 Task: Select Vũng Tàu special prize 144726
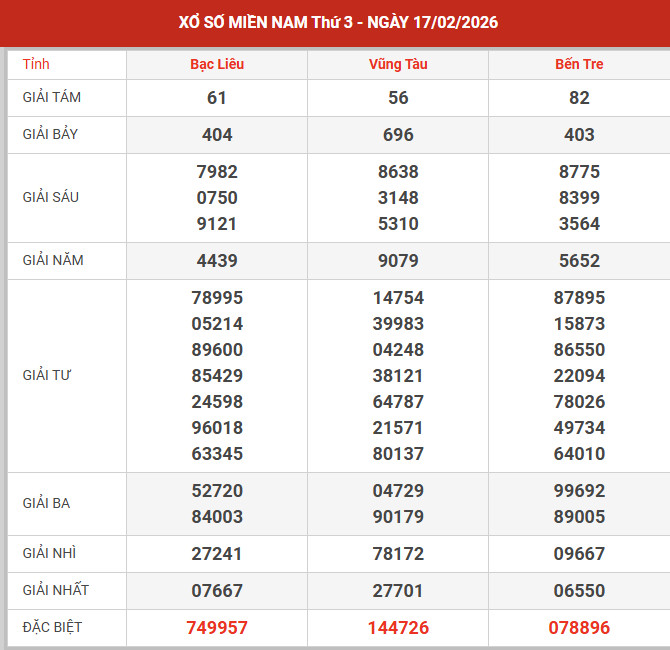coord(398,628)
